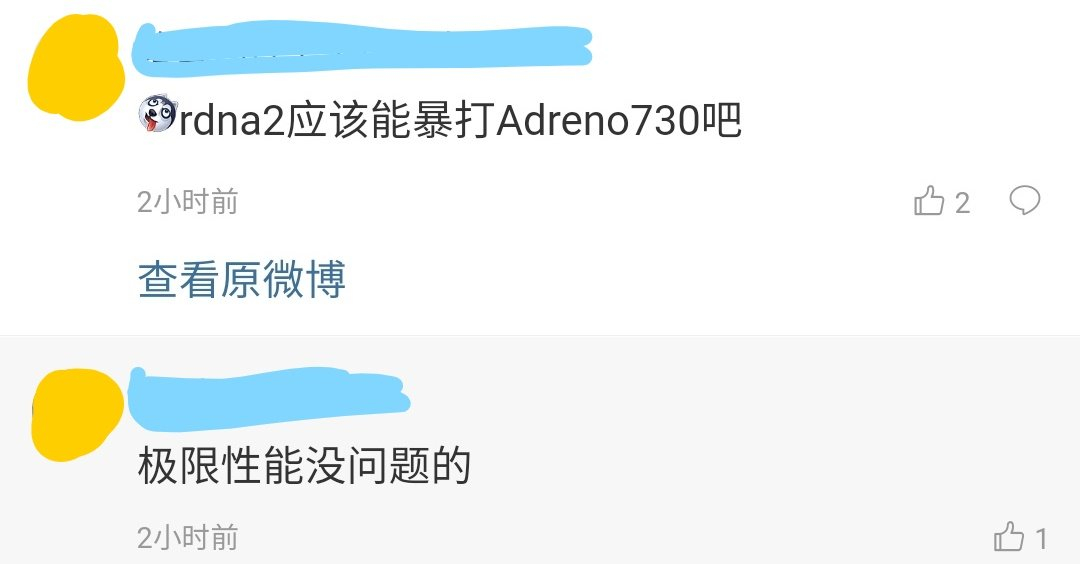This screenshot has height=564, width=1080.
Task: Tap the husky dog emoji before rdna2
Action: [x=158, y=114]
